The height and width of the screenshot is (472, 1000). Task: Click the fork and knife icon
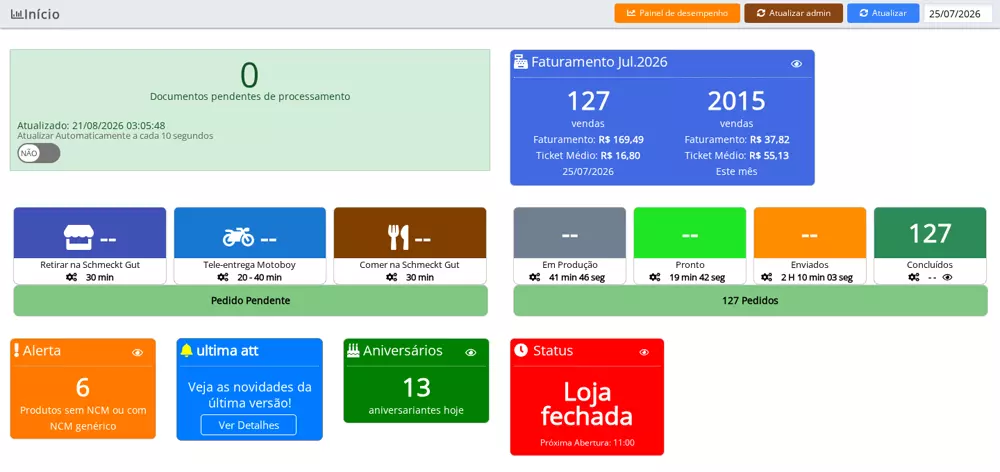point(399,238)
